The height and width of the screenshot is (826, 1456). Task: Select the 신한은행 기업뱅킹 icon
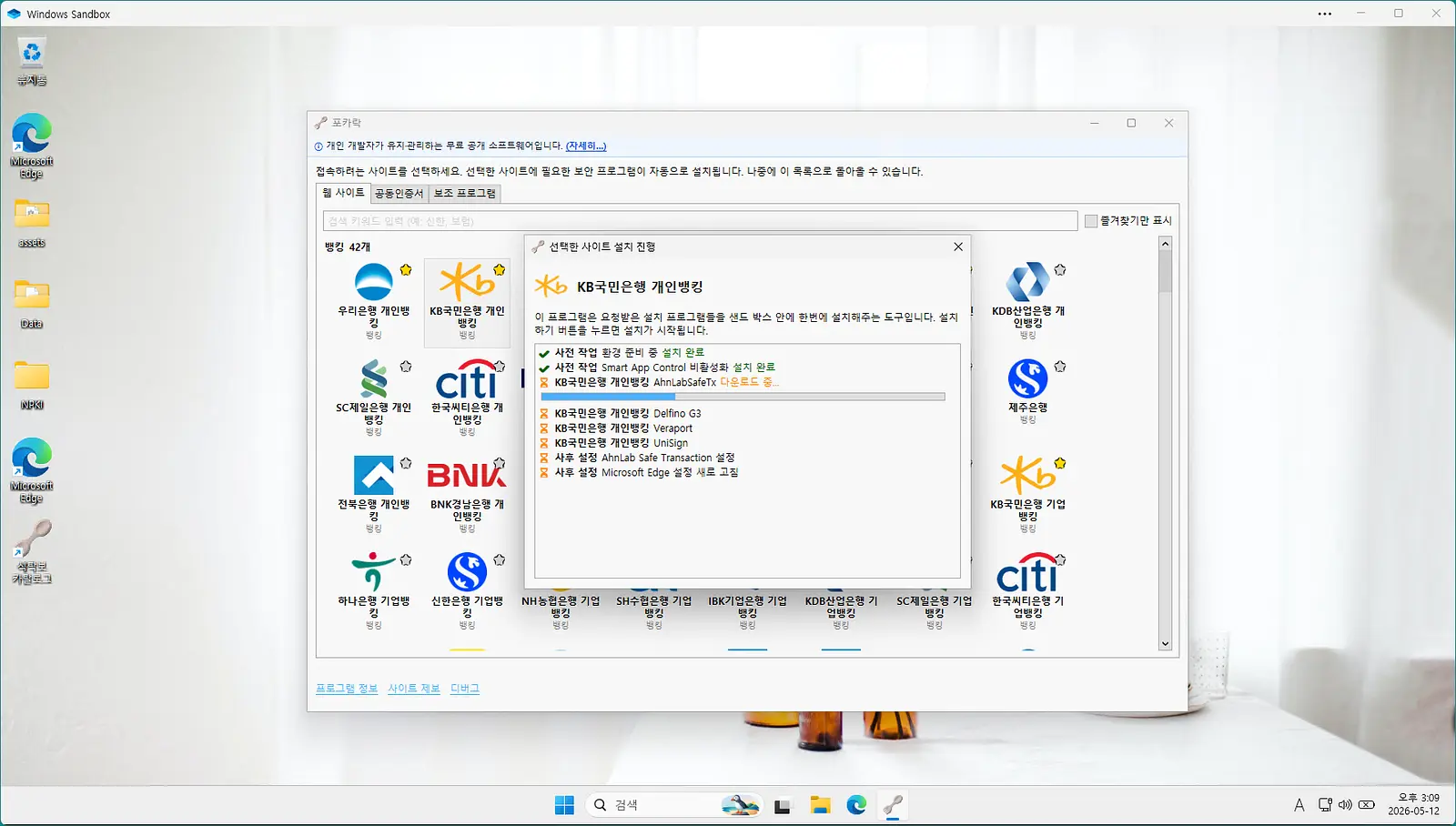point(467,571)
